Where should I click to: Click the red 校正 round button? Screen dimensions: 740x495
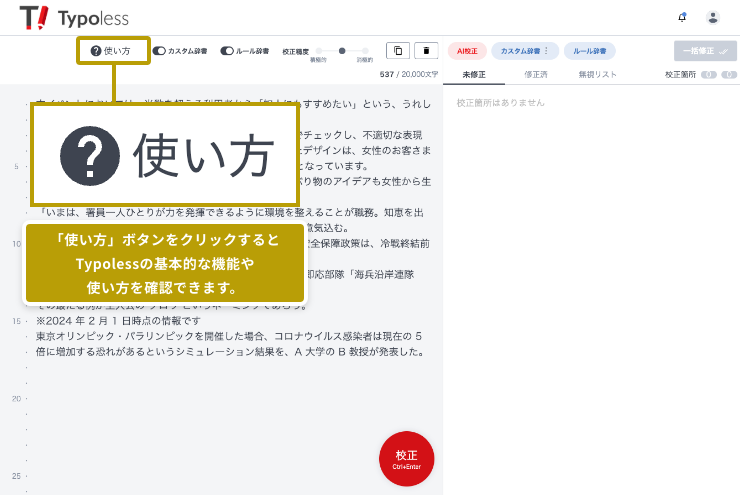click(x=406, y=459)
